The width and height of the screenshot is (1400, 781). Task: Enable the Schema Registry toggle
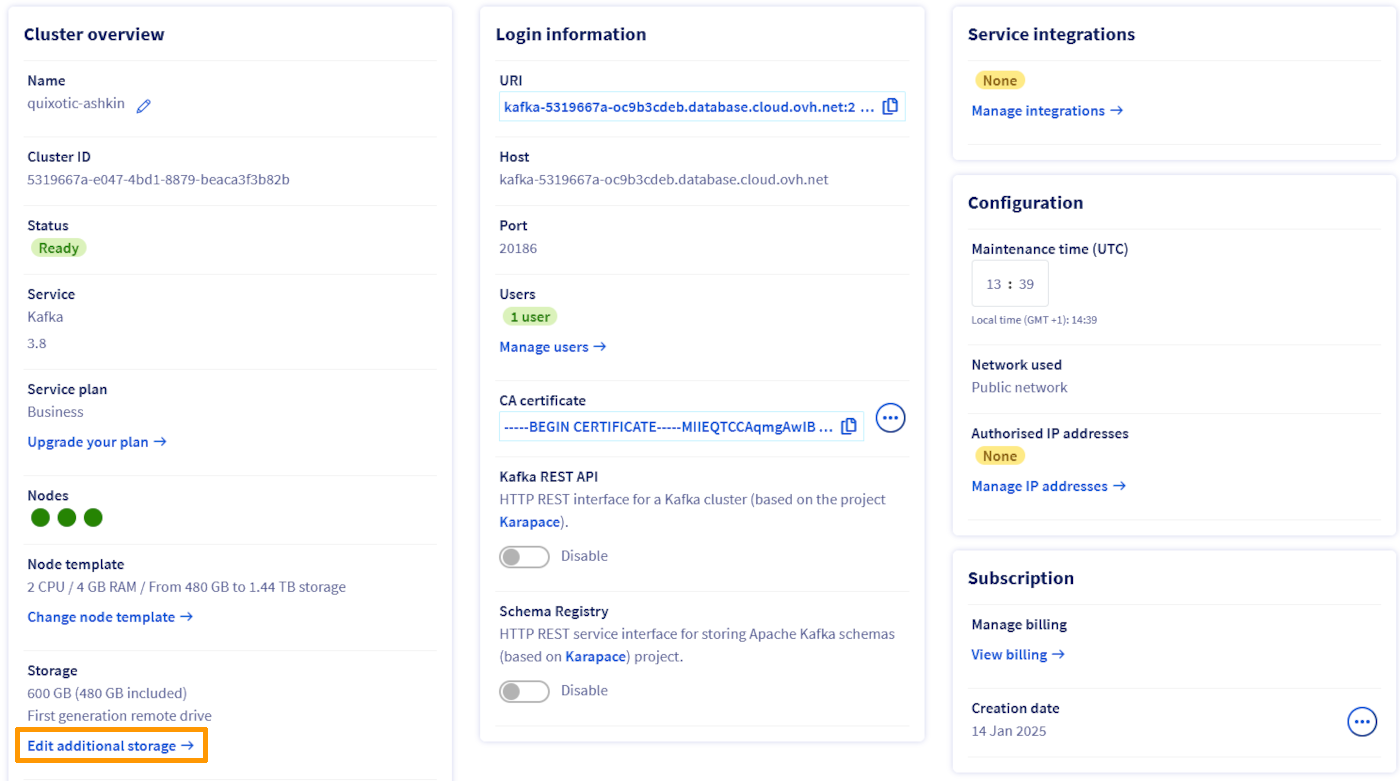click(524, 690)
